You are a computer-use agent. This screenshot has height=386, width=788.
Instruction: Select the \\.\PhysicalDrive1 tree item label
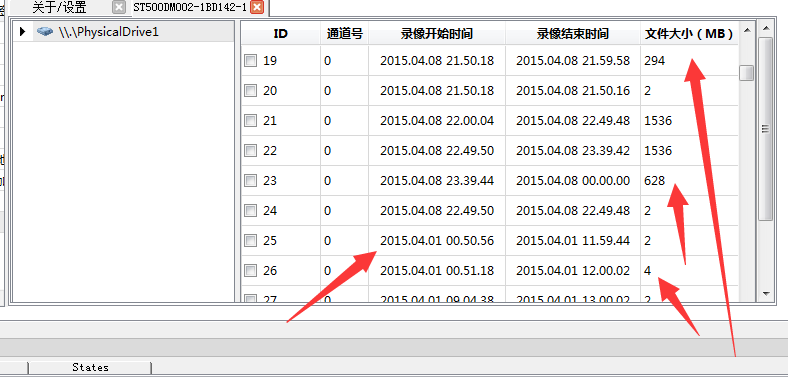pos(108,32)
